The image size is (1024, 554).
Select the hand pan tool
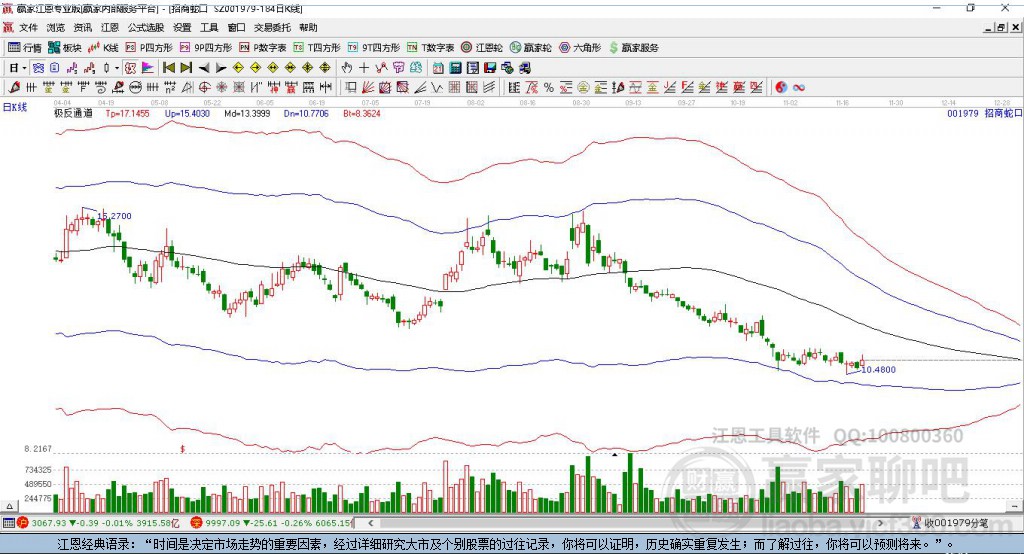[x=347, y=68]
